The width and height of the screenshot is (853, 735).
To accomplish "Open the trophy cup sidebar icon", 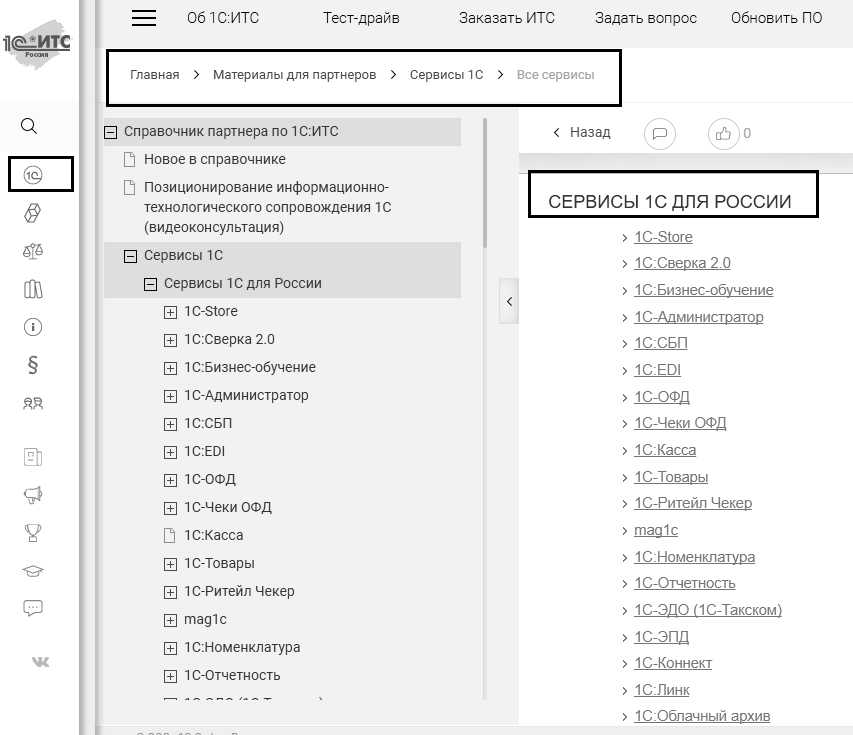I will coord(33,533).
